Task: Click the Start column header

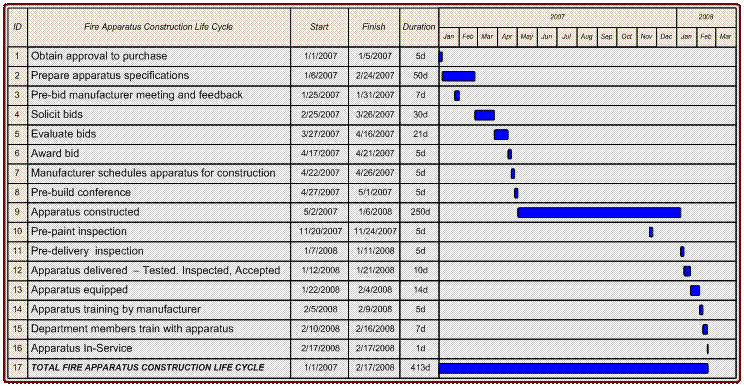Action: point(319,27)
